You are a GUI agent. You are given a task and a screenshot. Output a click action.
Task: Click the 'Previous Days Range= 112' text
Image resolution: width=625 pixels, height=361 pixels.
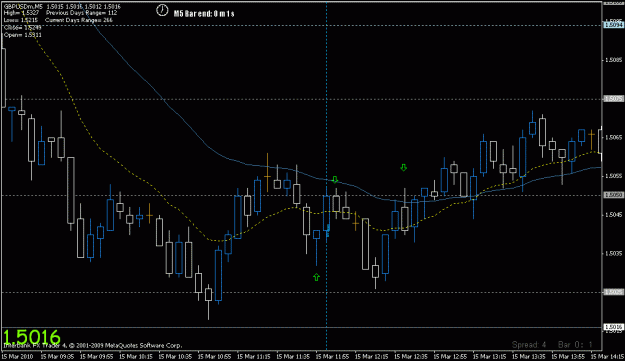[x=82, y=13]
